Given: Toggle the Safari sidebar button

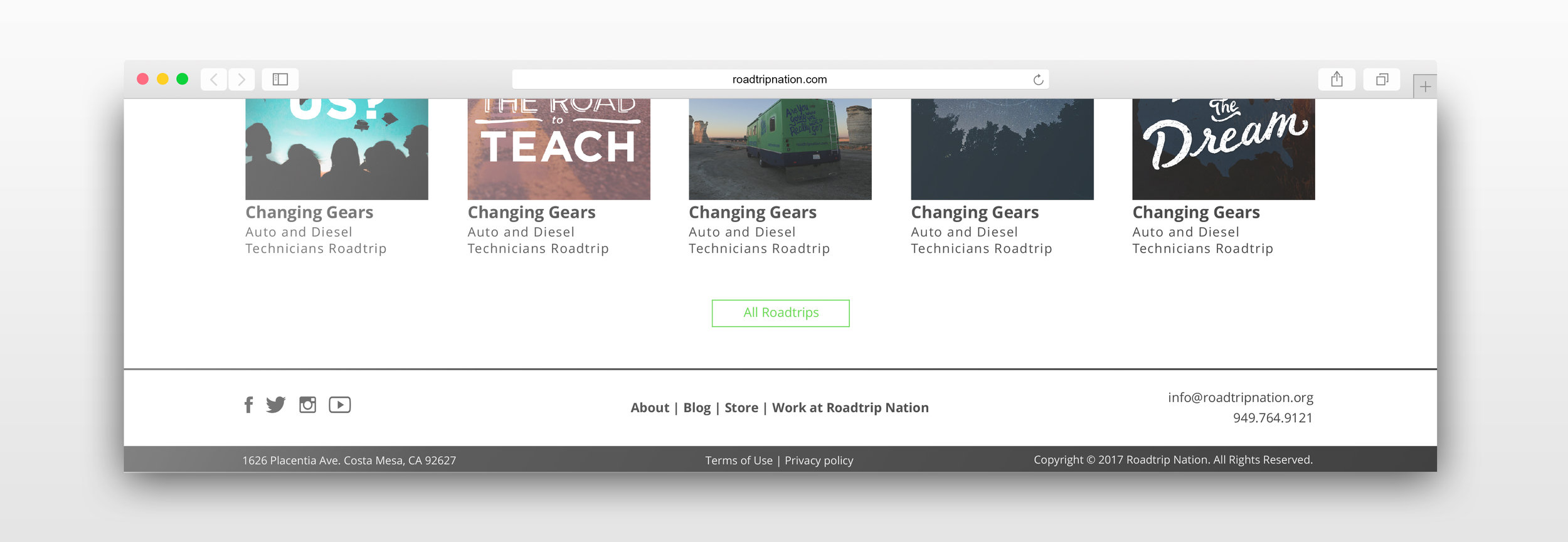Looking at the screenshot, I should pos(280,79).
